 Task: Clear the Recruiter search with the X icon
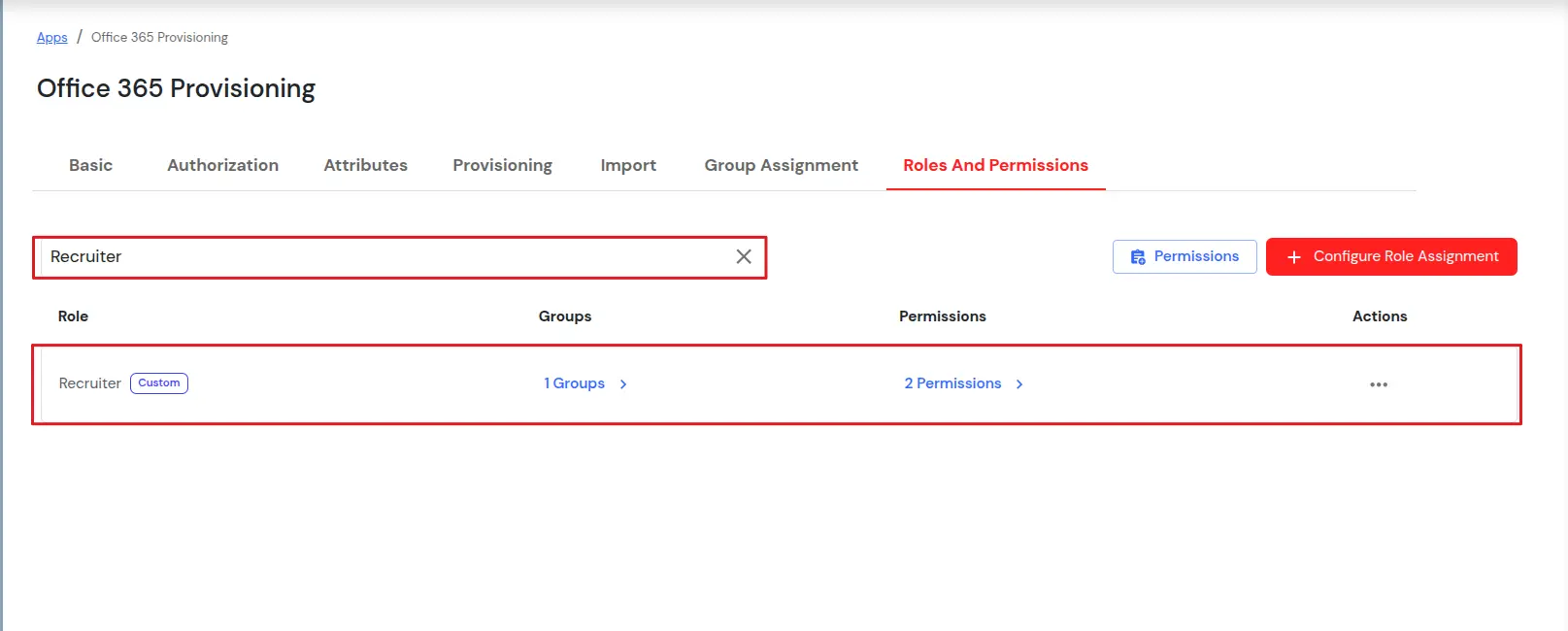744,256
